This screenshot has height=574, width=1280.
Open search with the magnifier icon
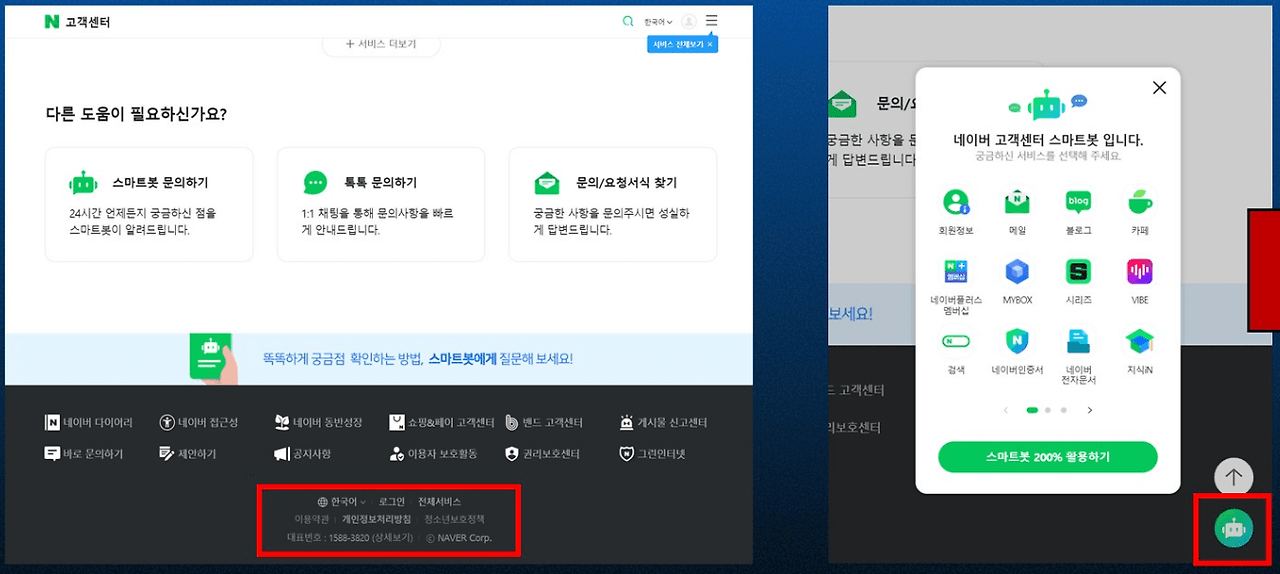[x=628, y=21]
